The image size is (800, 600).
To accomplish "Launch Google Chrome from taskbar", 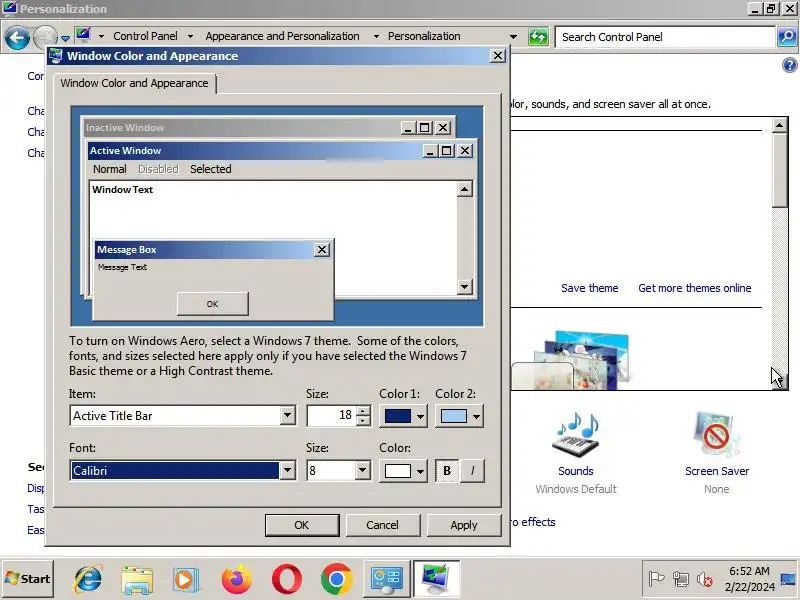I will point(336,580).
